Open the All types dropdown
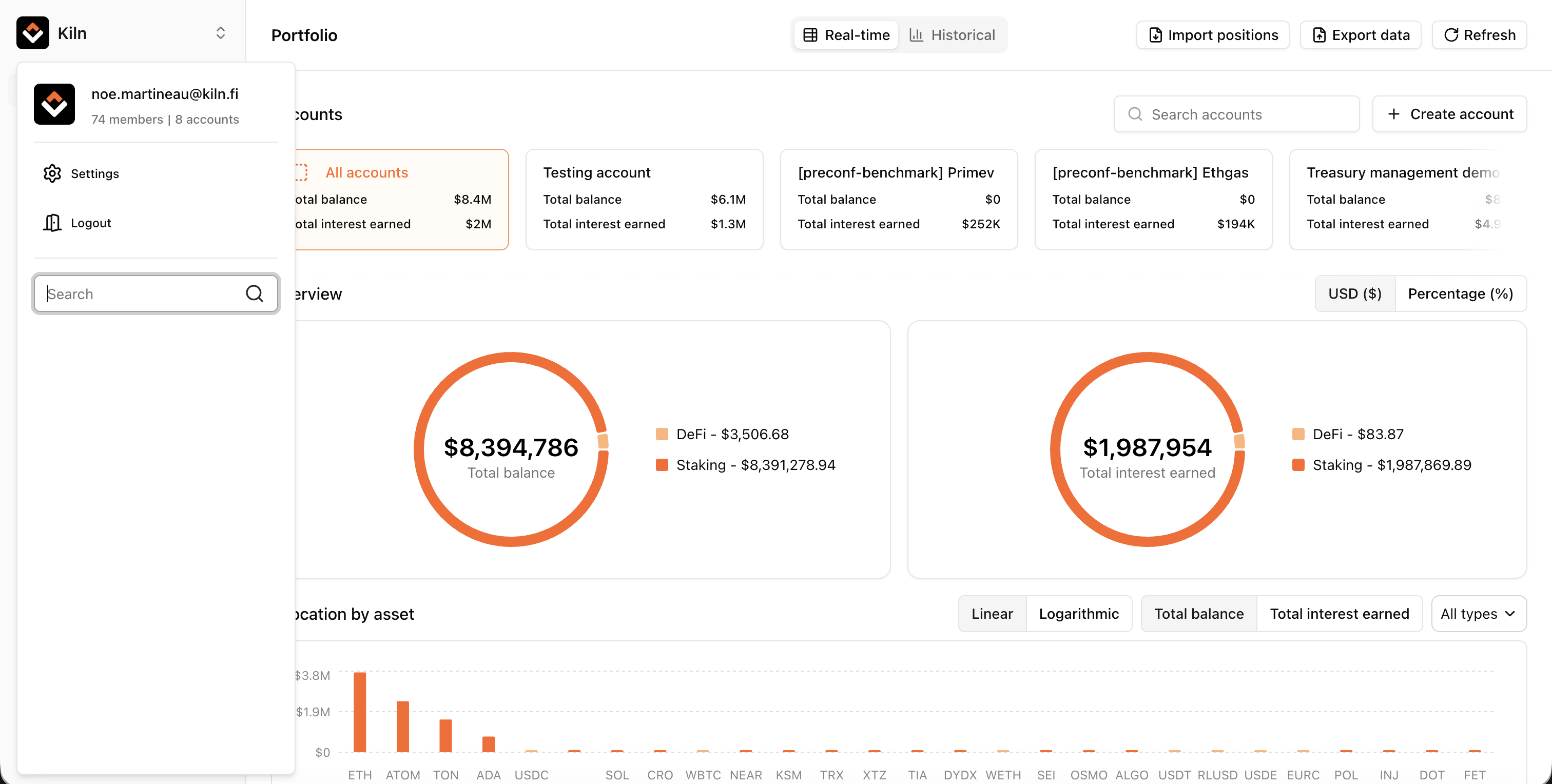1552x784 pixels. tap(1478, 614)
